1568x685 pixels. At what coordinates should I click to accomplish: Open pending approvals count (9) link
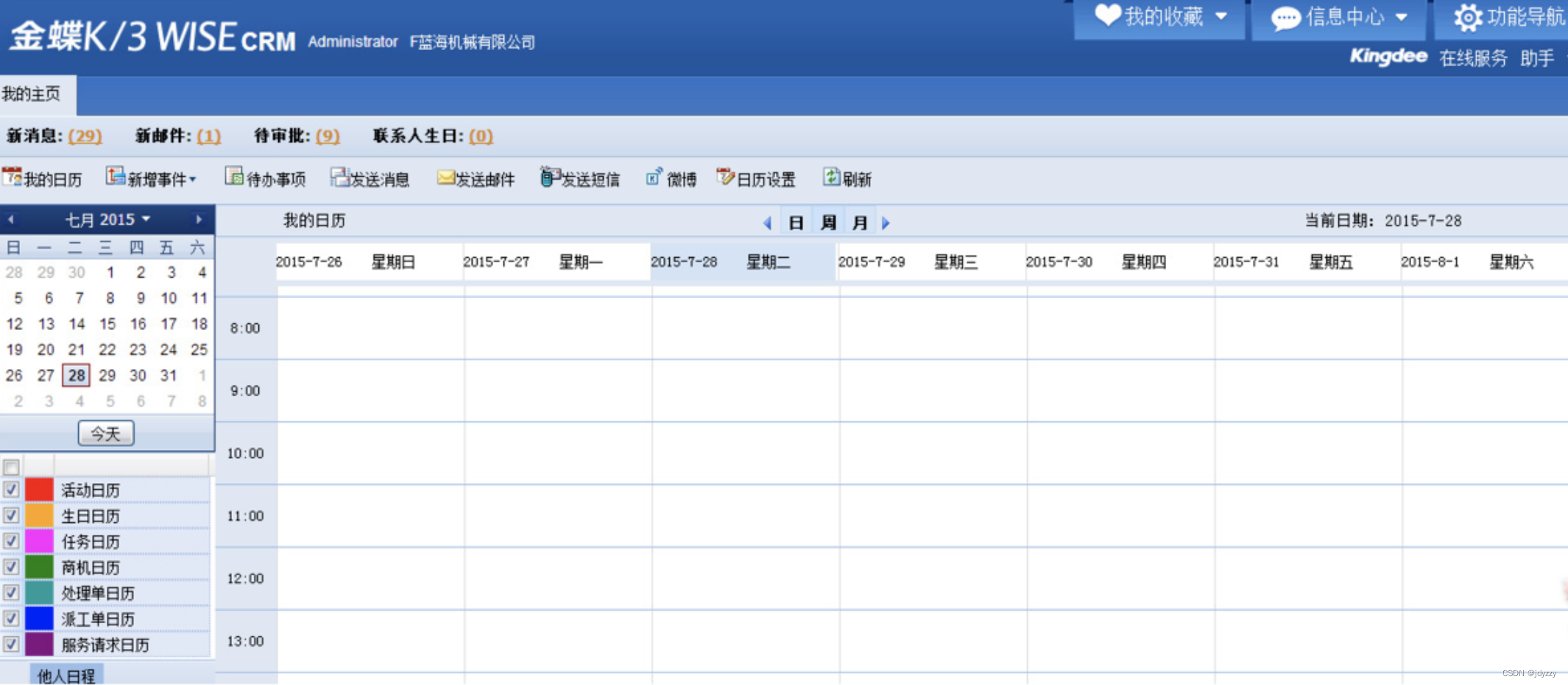point(328,136)
